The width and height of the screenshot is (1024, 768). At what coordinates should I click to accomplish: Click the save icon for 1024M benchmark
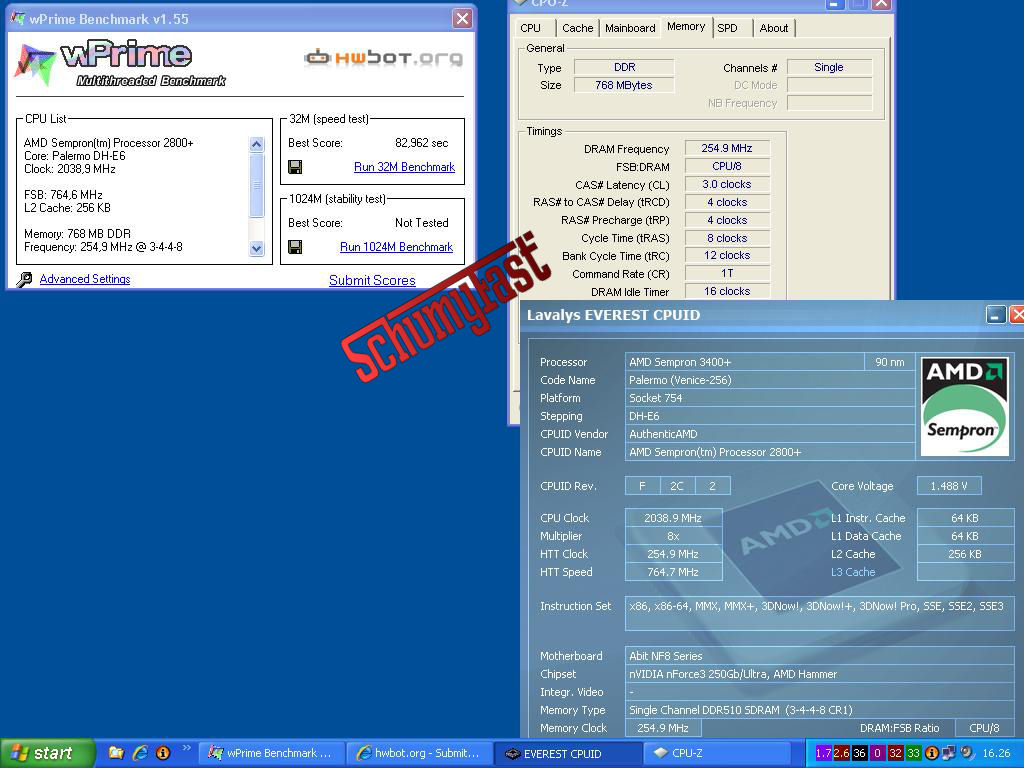tap(295, 247)
